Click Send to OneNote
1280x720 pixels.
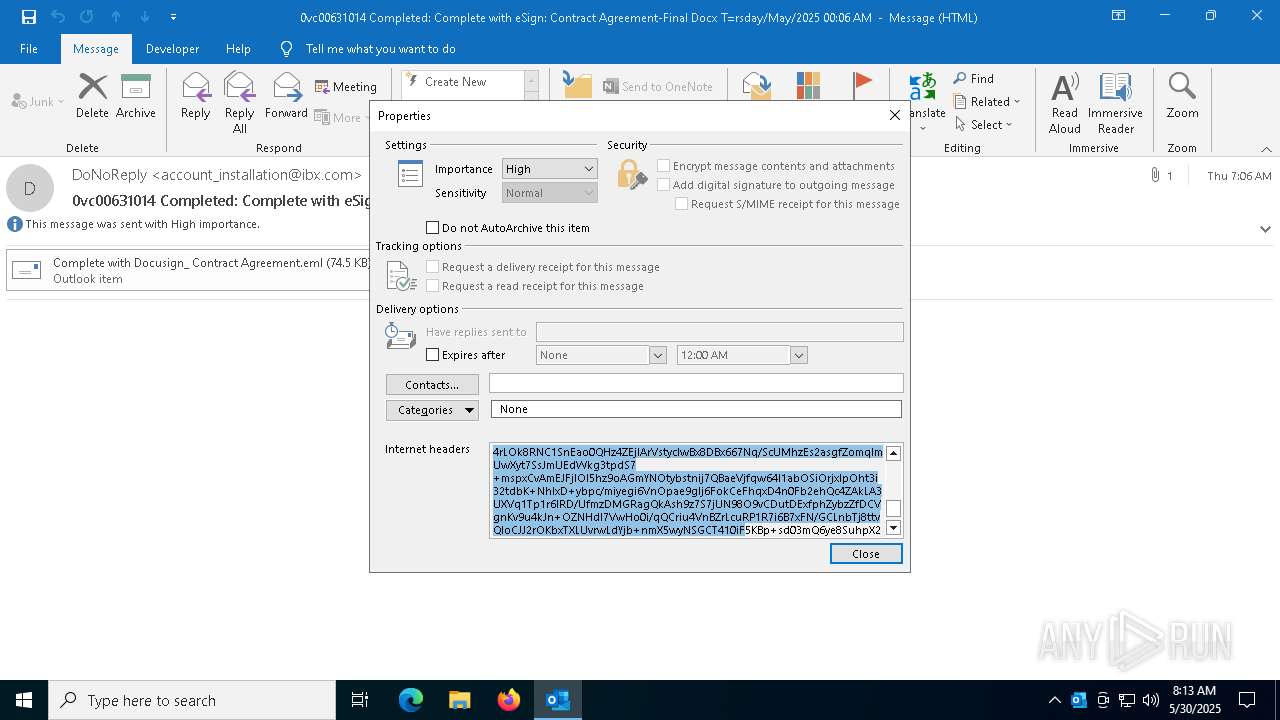tap(658, 87)
